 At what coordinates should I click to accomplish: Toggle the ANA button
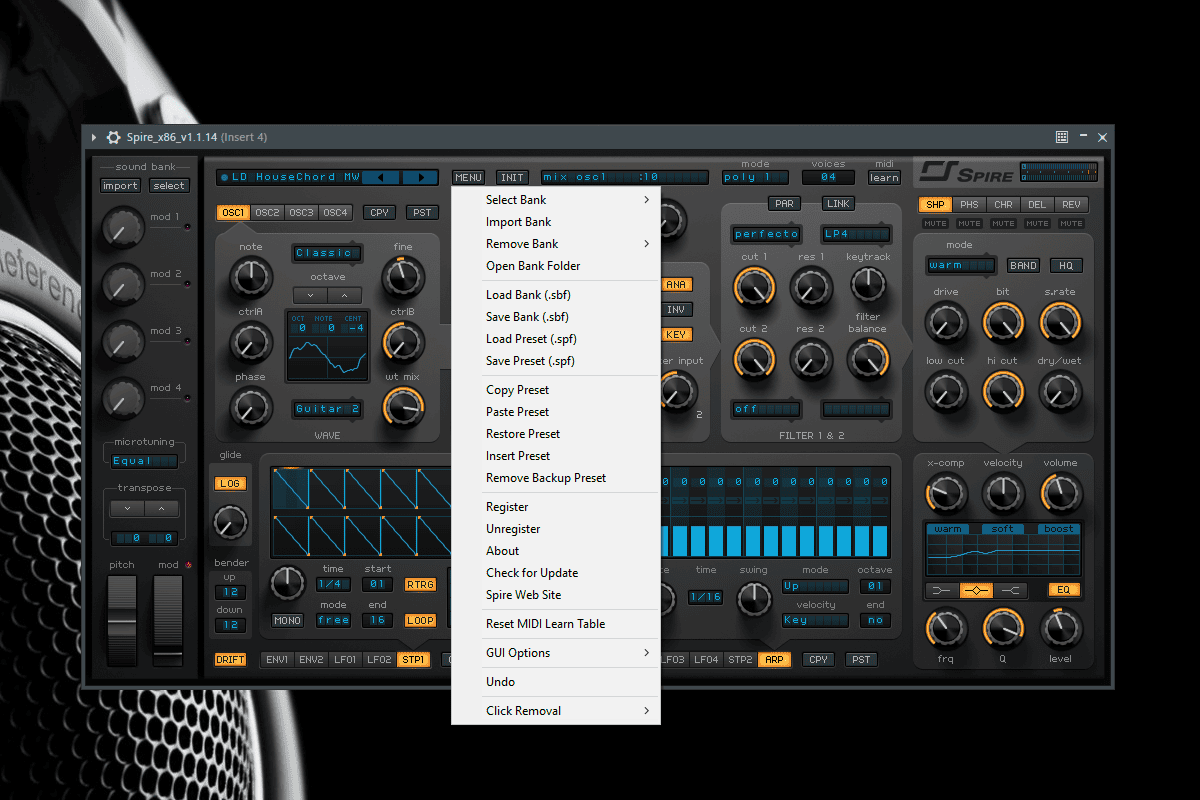coord(677,285)
